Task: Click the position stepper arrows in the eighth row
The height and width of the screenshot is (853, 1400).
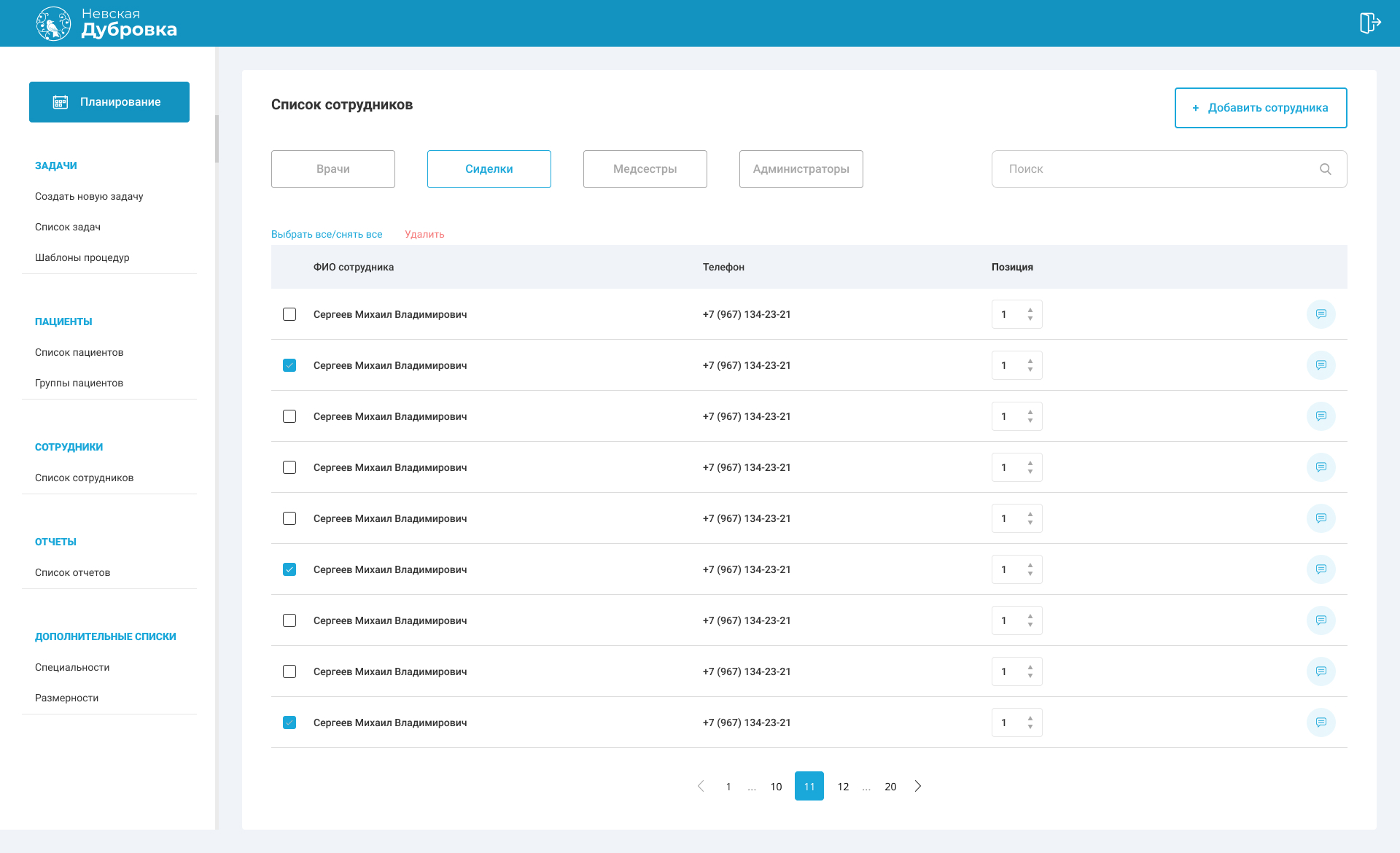Action: (x=1030, y=671)
